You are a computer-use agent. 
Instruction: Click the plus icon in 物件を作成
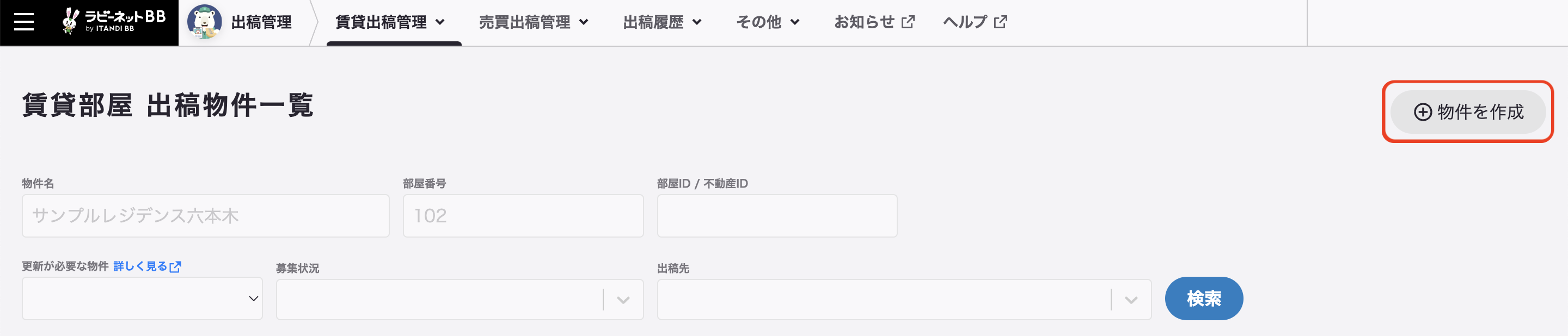coord(1423,113)
